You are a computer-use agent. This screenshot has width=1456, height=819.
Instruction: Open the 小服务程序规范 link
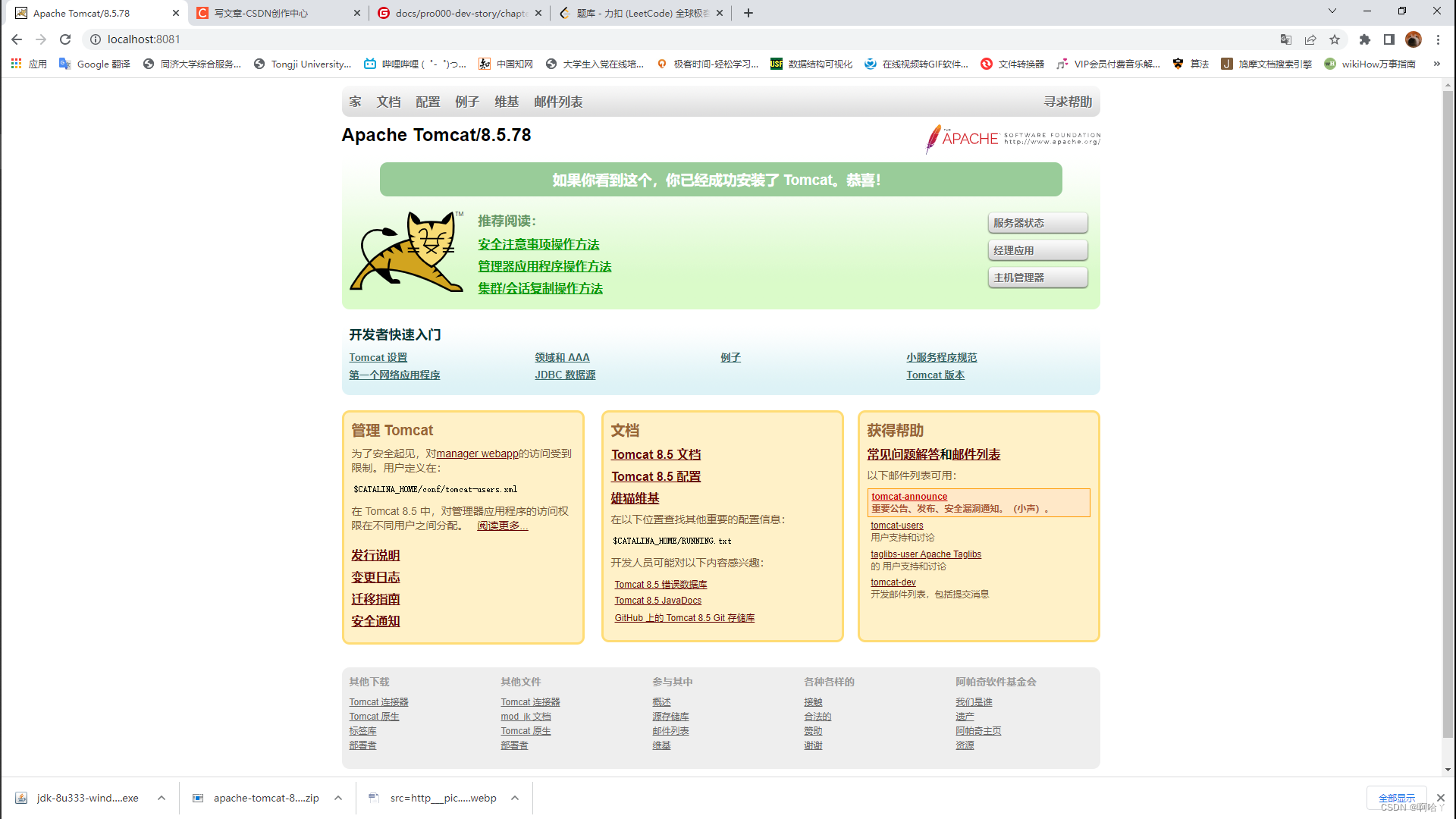(x=941, y=357)
